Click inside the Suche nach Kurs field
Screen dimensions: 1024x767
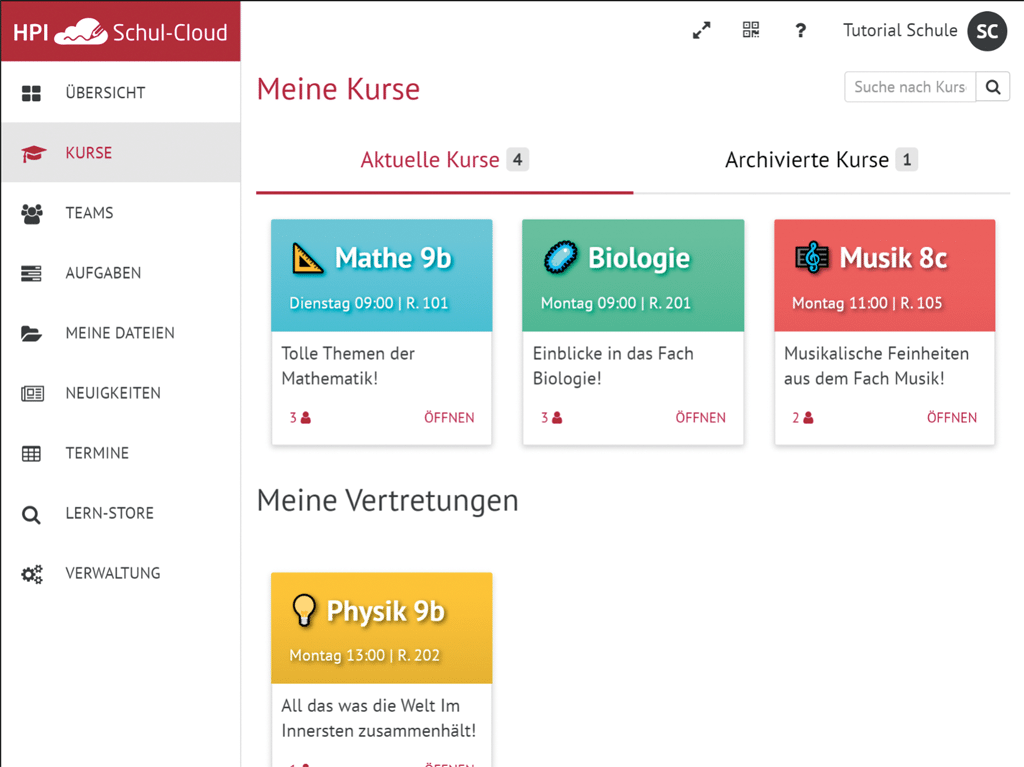pos(905,87)
